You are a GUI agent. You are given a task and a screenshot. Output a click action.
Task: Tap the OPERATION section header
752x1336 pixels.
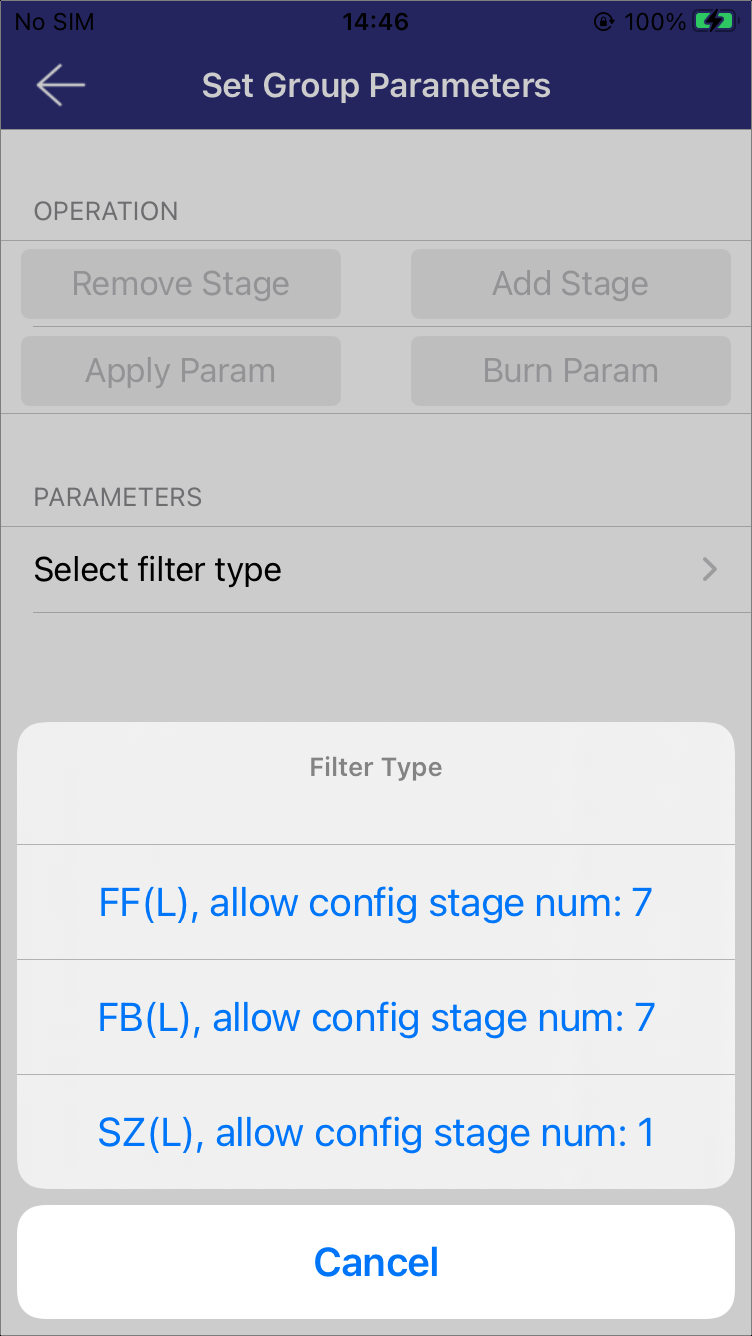106,211
